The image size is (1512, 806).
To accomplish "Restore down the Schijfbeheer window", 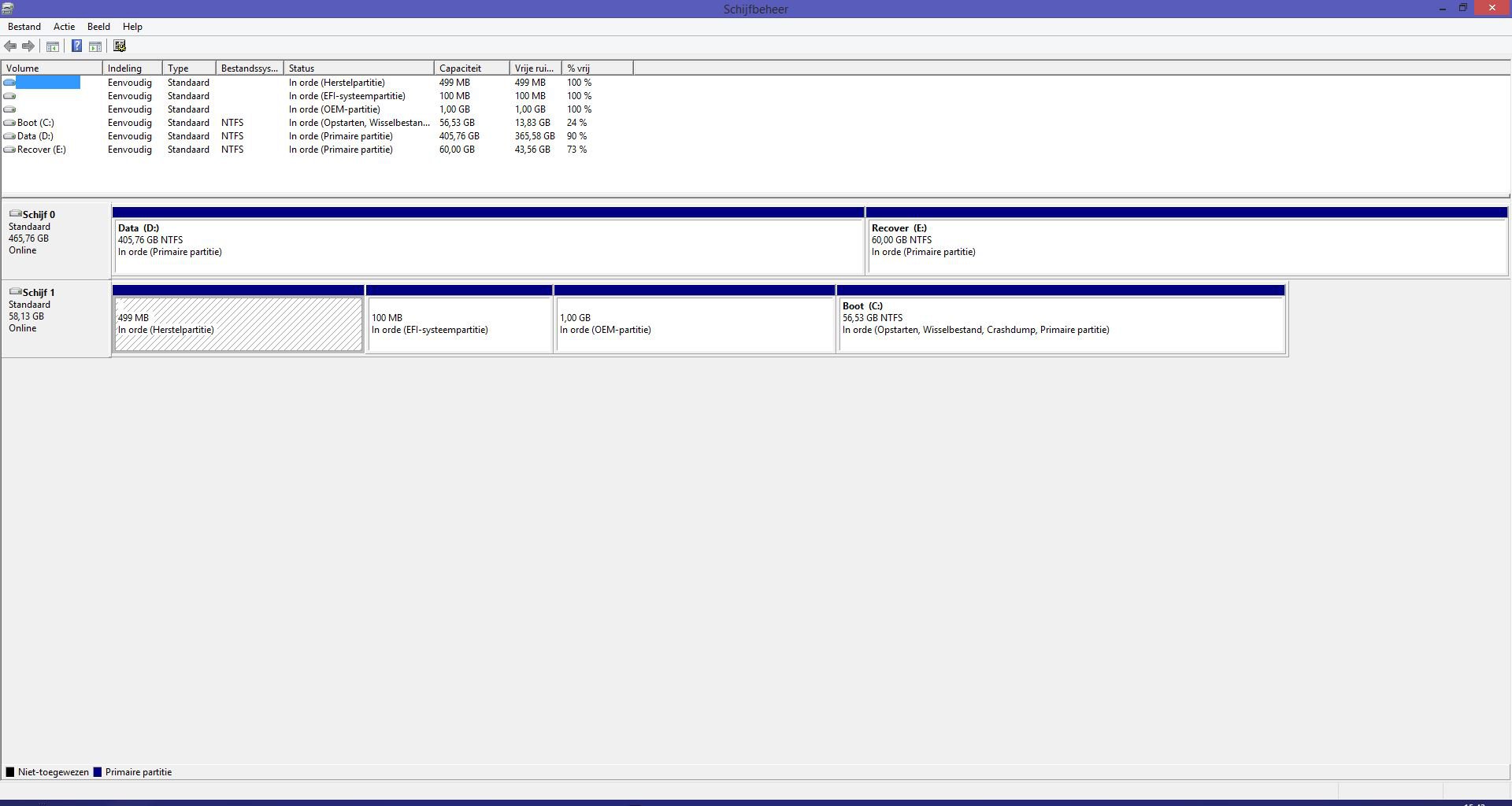I will 1462,9.
